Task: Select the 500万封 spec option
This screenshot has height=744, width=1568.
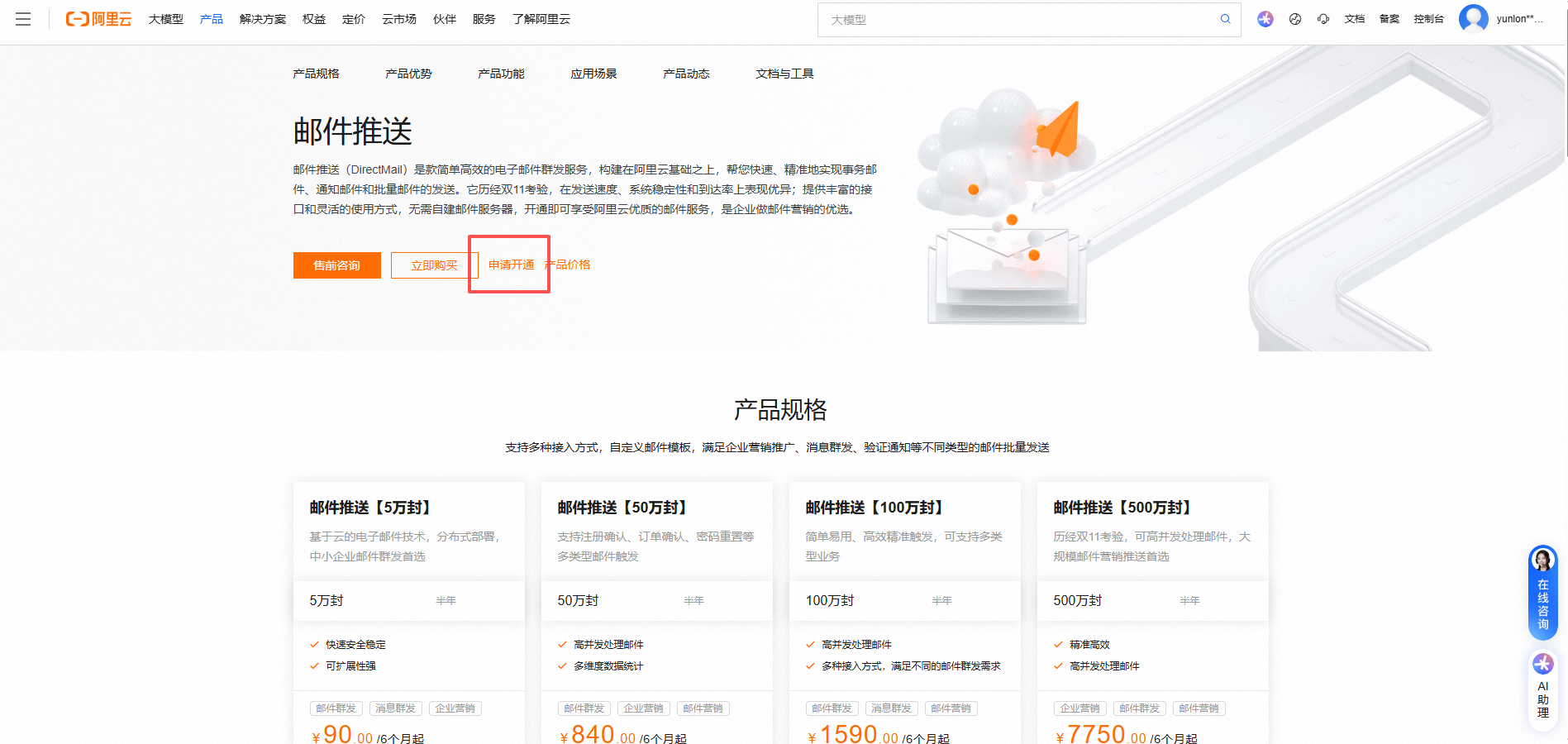Action: pos(1078,601)
